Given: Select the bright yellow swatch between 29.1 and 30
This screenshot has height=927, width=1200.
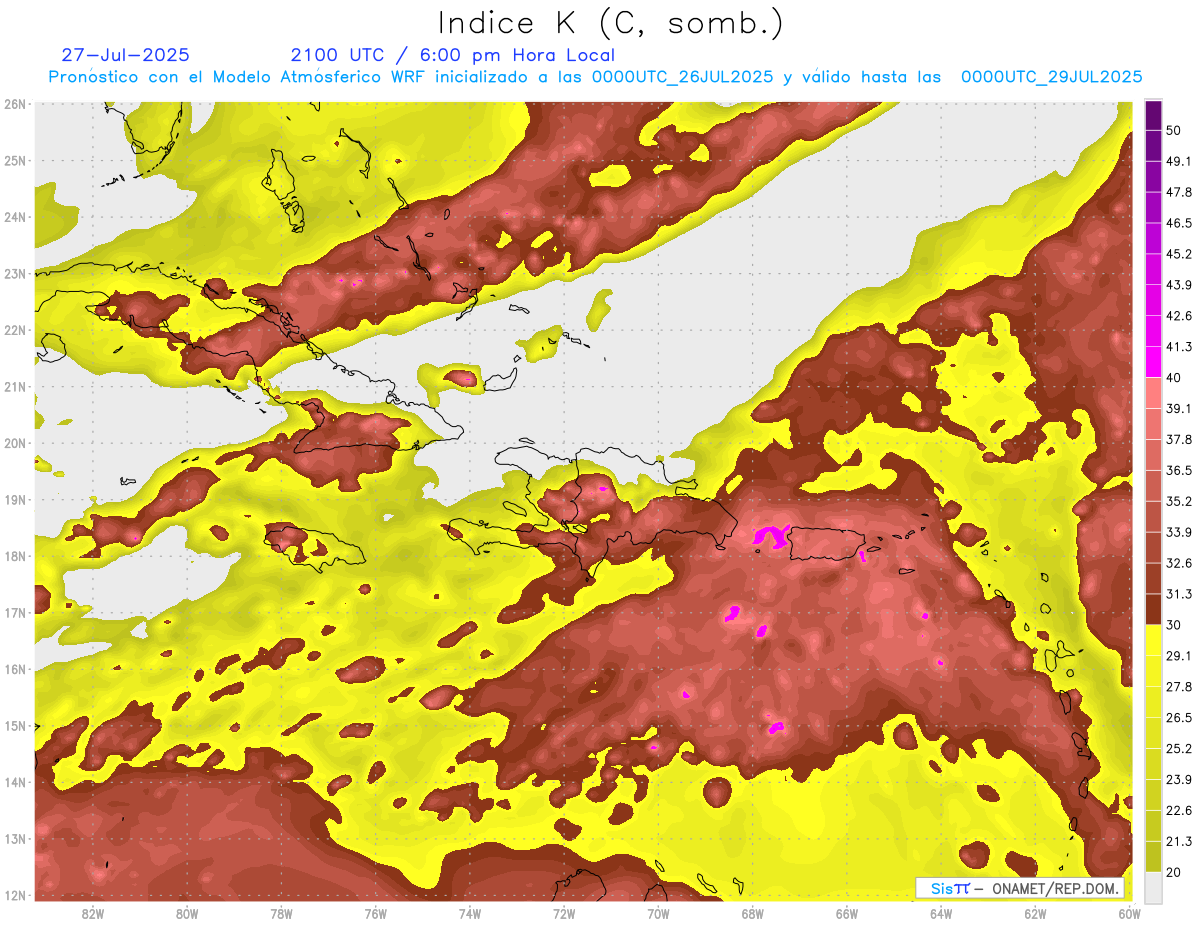Looking at the screenshot, I should (1153, 640).
